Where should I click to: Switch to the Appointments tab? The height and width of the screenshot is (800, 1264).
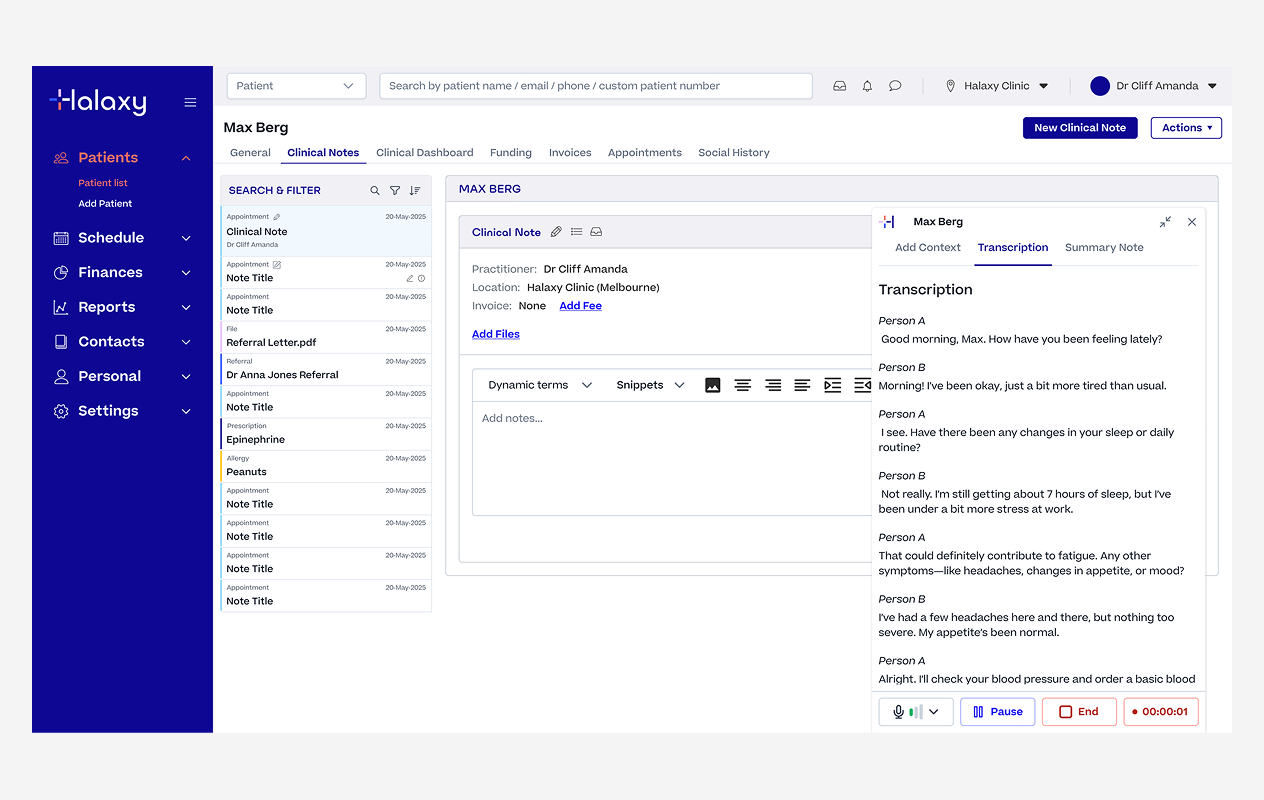point(645,153)
